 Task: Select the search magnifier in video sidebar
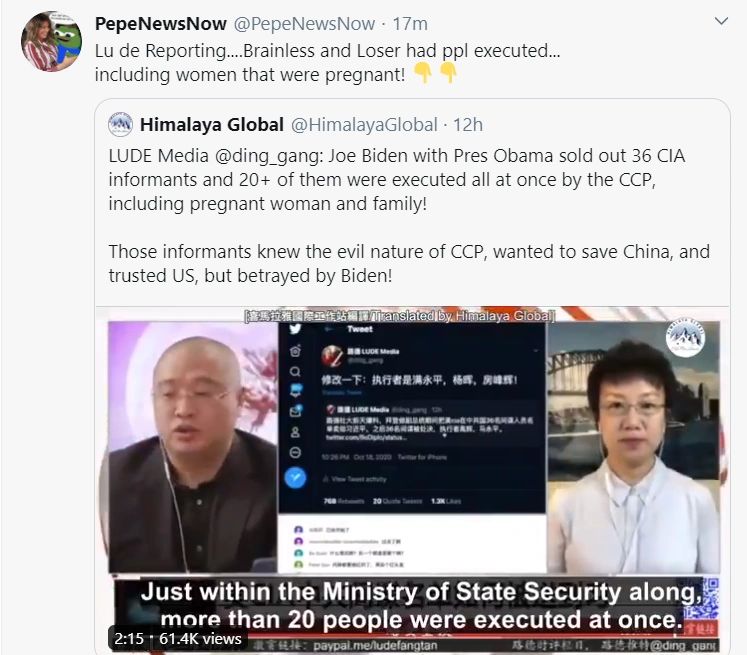coord(295,371)
